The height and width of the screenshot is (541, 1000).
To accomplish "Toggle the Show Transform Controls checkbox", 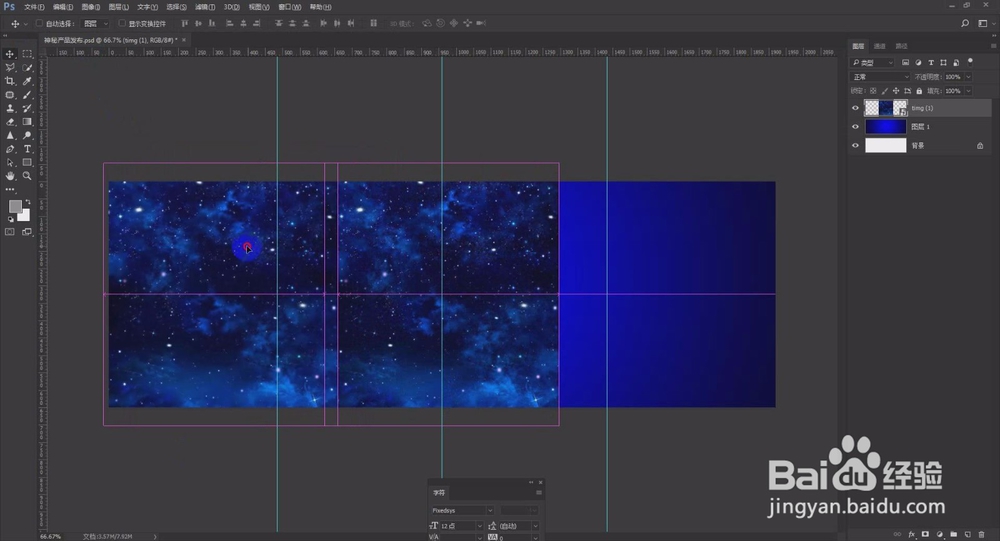I will point(122,24).
